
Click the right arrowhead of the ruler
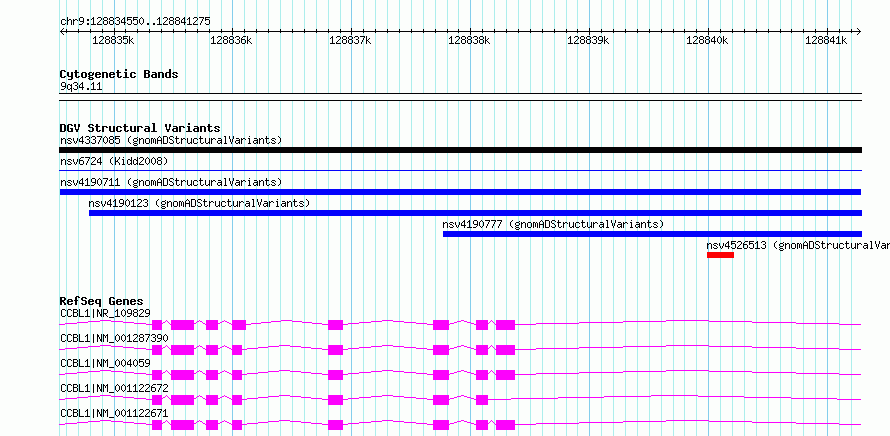[x=859, y=32]
